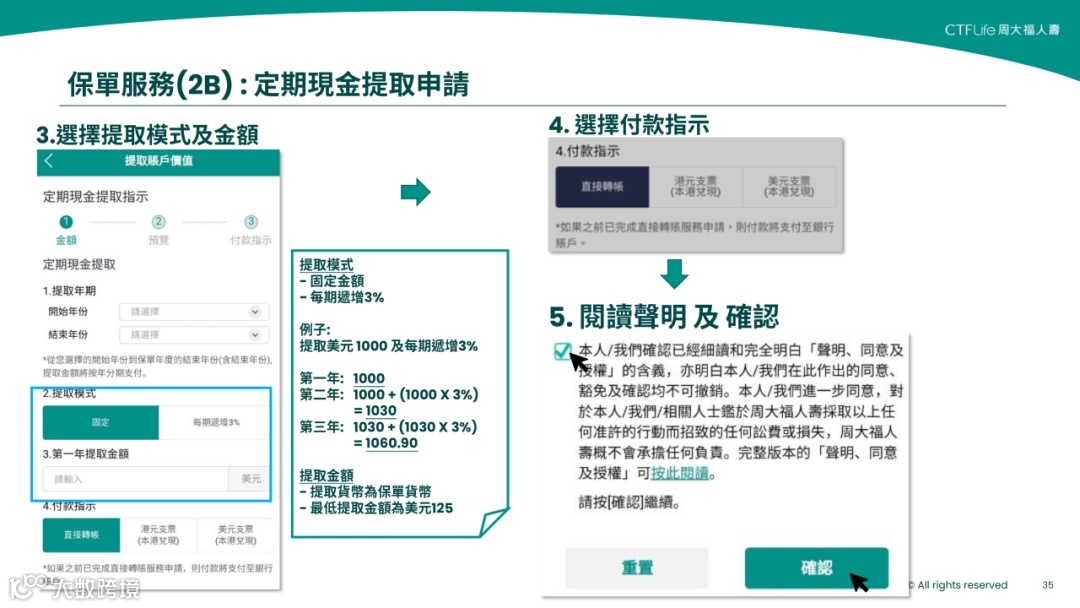The image size is (1080, 608).
Task: Open the 結束年份 dropdown
Action: pos(193,335)
